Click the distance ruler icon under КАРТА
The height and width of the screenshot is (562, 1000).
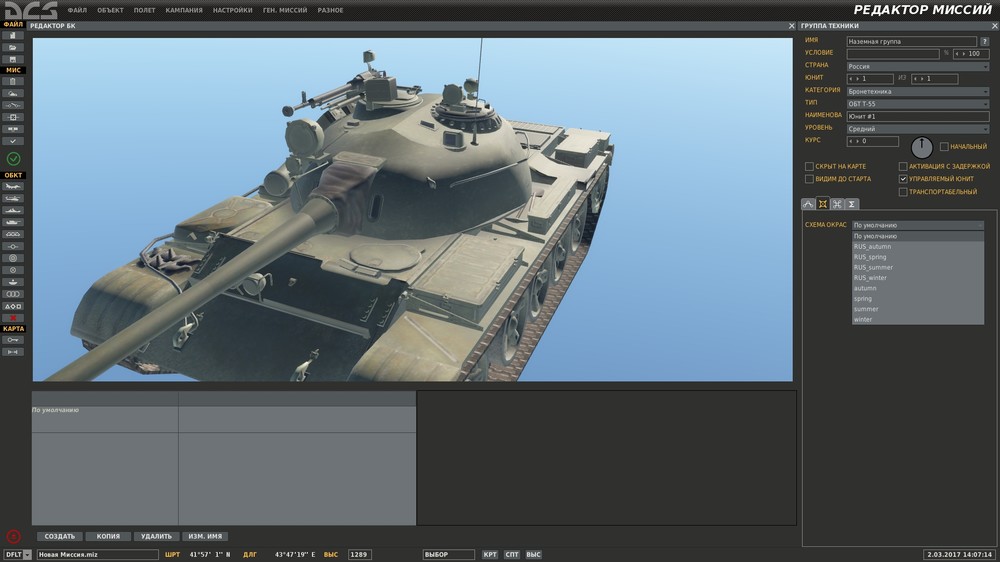click(13, 352)
